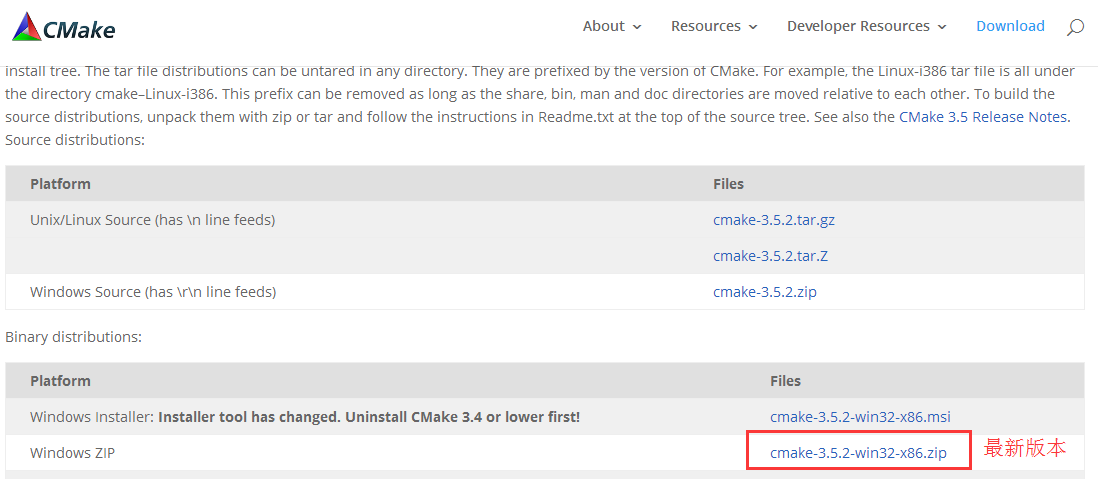Click the Windows ZIP platform row
Viewport: 1098px width, 479px height.
545,452
